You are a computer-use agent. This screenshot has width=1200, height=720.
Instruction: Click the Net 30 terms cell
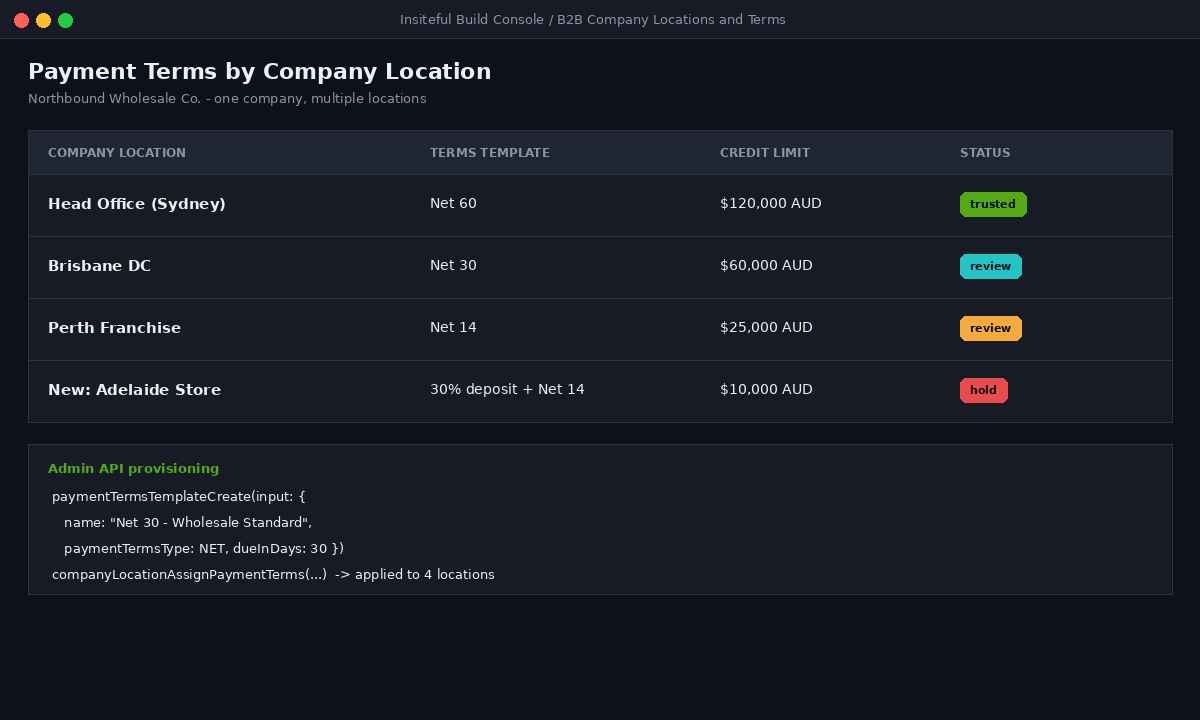pos(453,266)
